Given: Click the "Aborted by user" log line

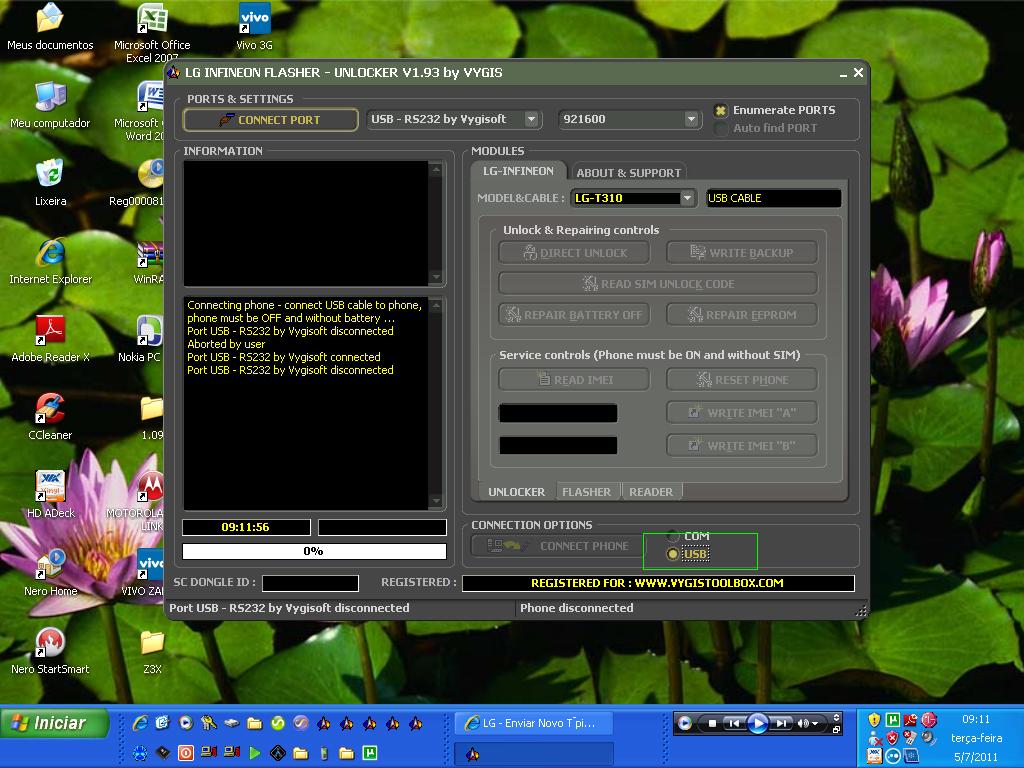Looking at the screenshot, I should (x=226, y=344).
